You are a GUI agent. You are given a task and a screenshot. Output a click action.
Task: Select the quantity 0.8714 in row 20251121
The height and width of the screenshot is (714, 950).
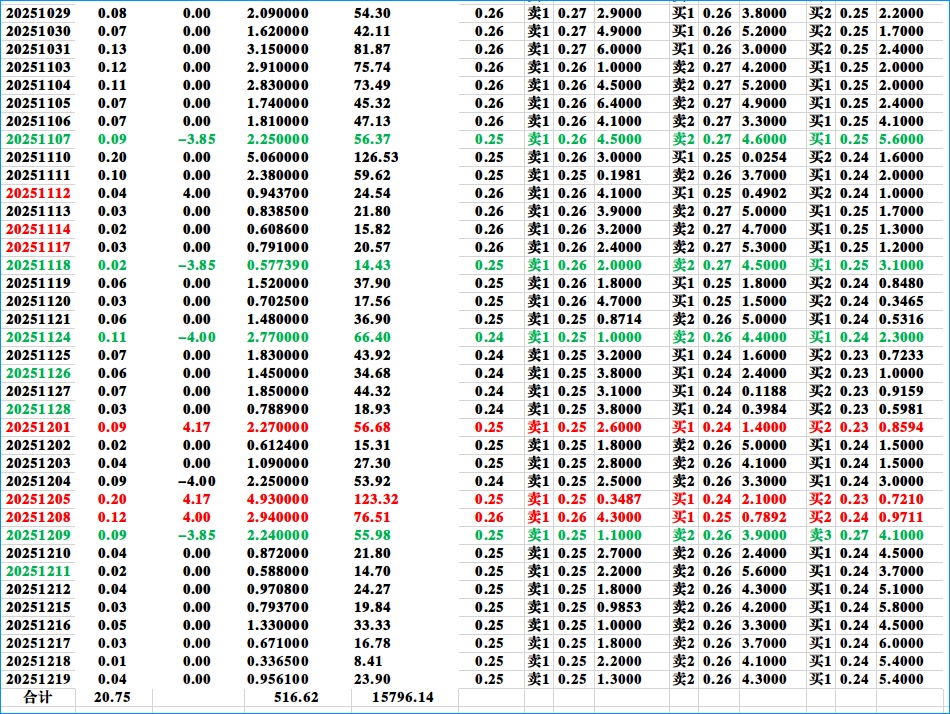[619, 319]
